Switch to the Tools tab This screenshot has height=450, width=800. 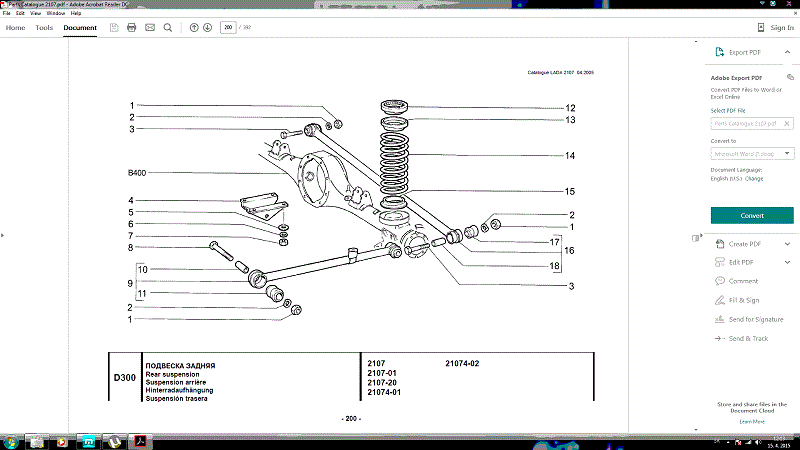pyautogui.click(x=44, y=28)
